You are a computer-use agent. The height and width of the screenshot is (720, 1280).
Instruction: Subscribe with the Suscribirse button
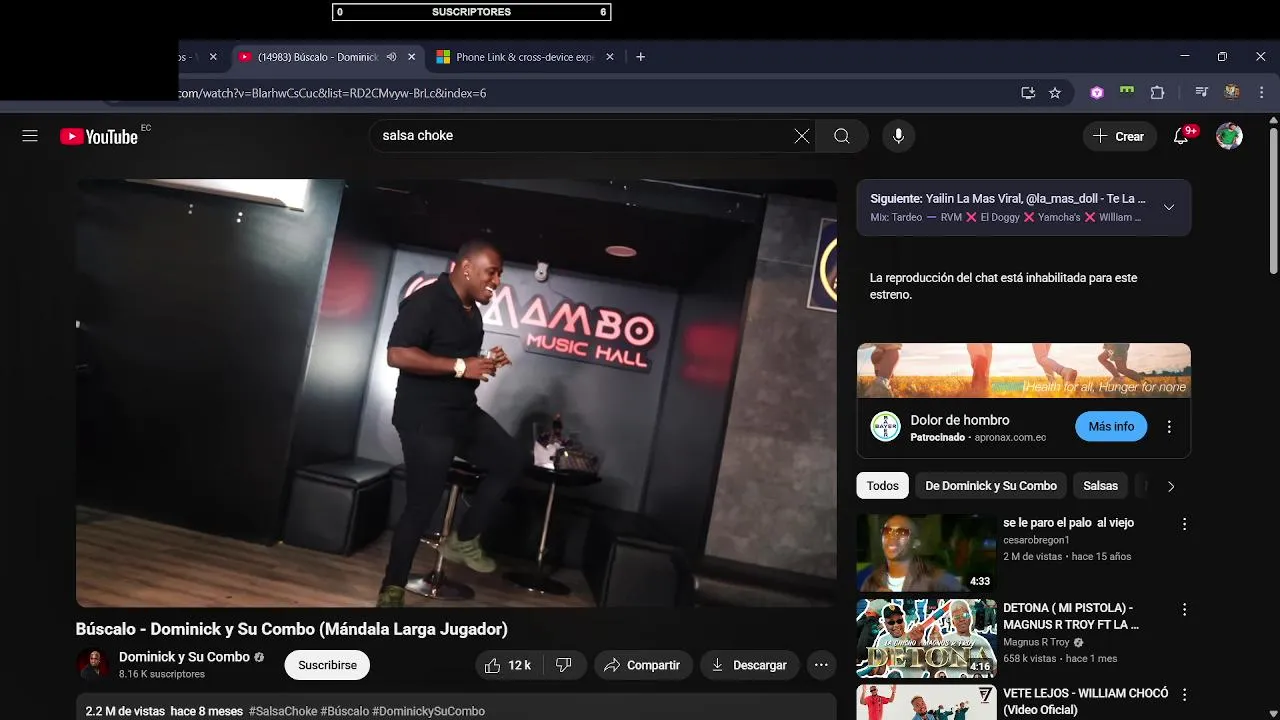click(x=327, y=665)
